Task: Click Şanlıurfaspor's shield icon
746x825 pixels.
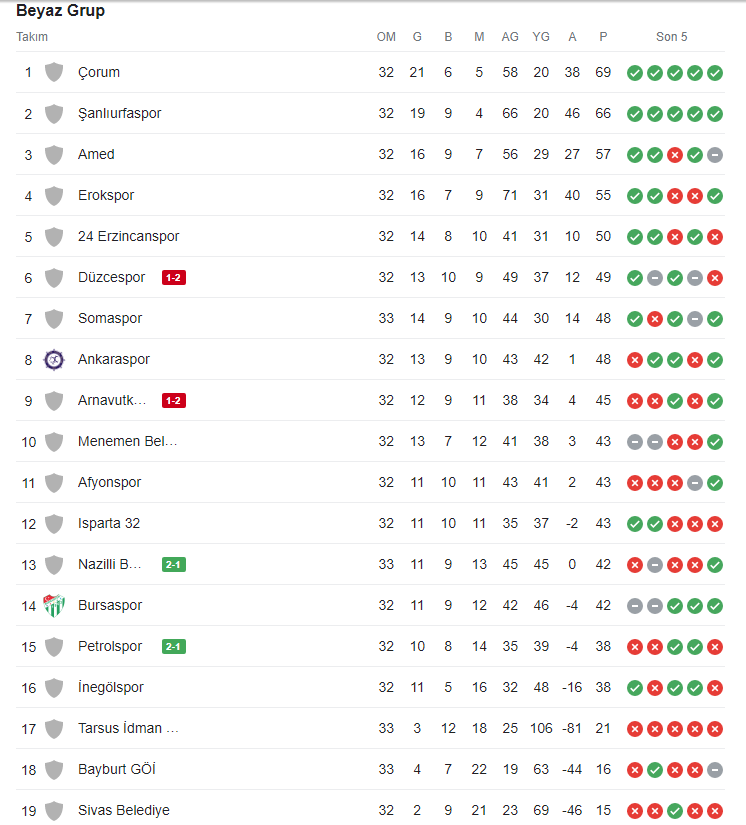Action: coord(54,114)
